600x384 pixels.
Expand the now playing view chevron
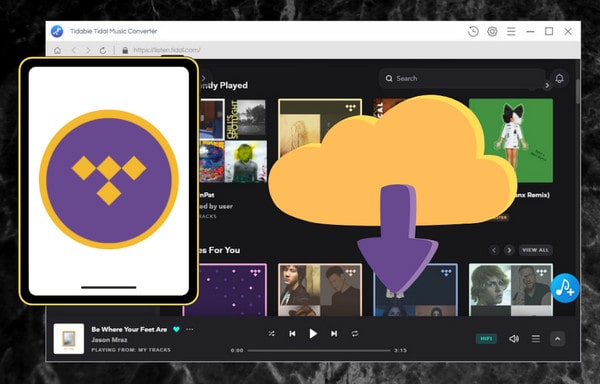point(558,338)
